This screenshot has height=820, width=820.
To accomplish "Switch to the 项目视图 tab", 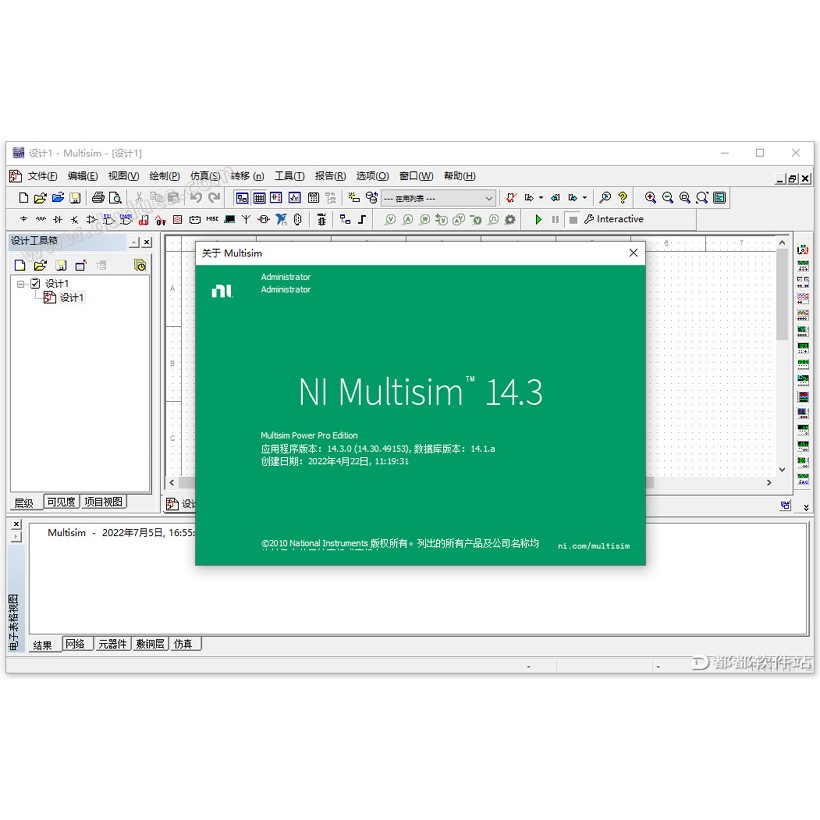I will (104, 502).
